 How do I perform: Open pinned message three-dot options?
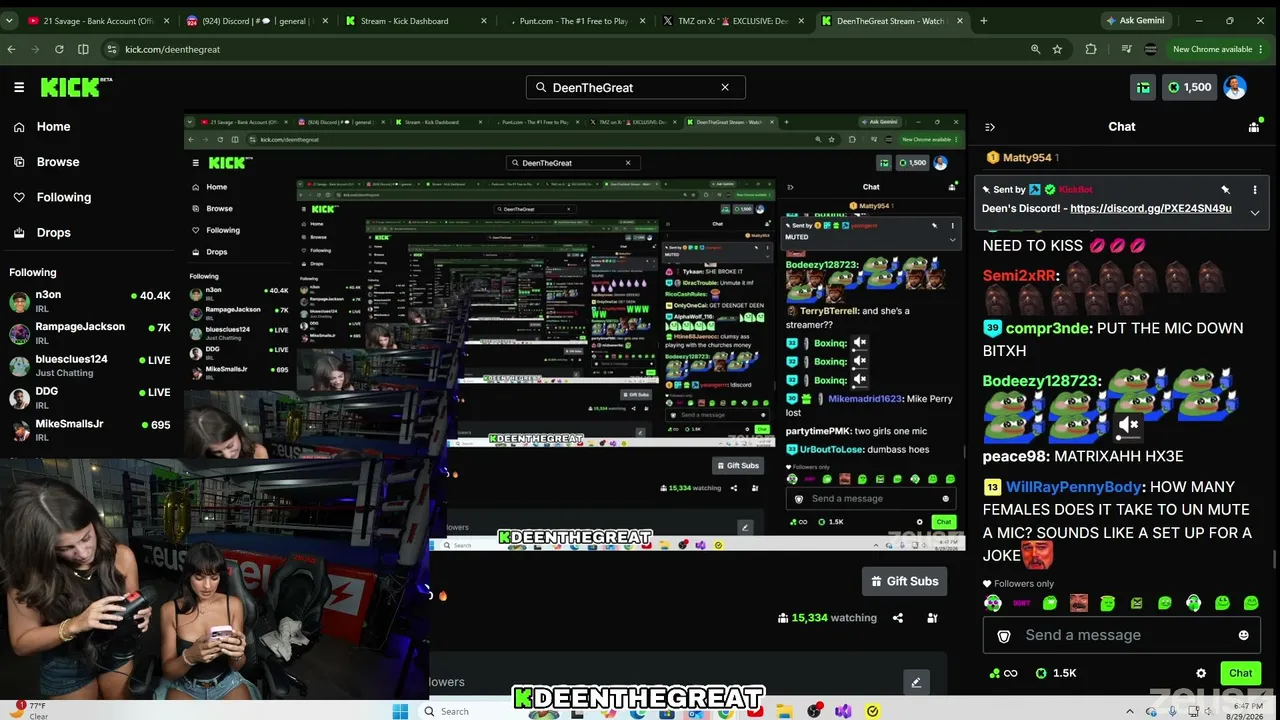pos(1255,189)
